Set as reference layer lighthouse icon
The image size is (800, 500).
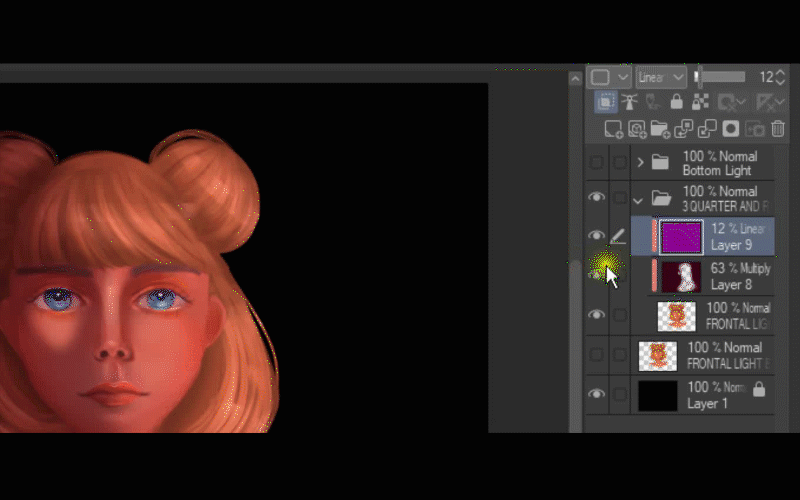[629, 102]
